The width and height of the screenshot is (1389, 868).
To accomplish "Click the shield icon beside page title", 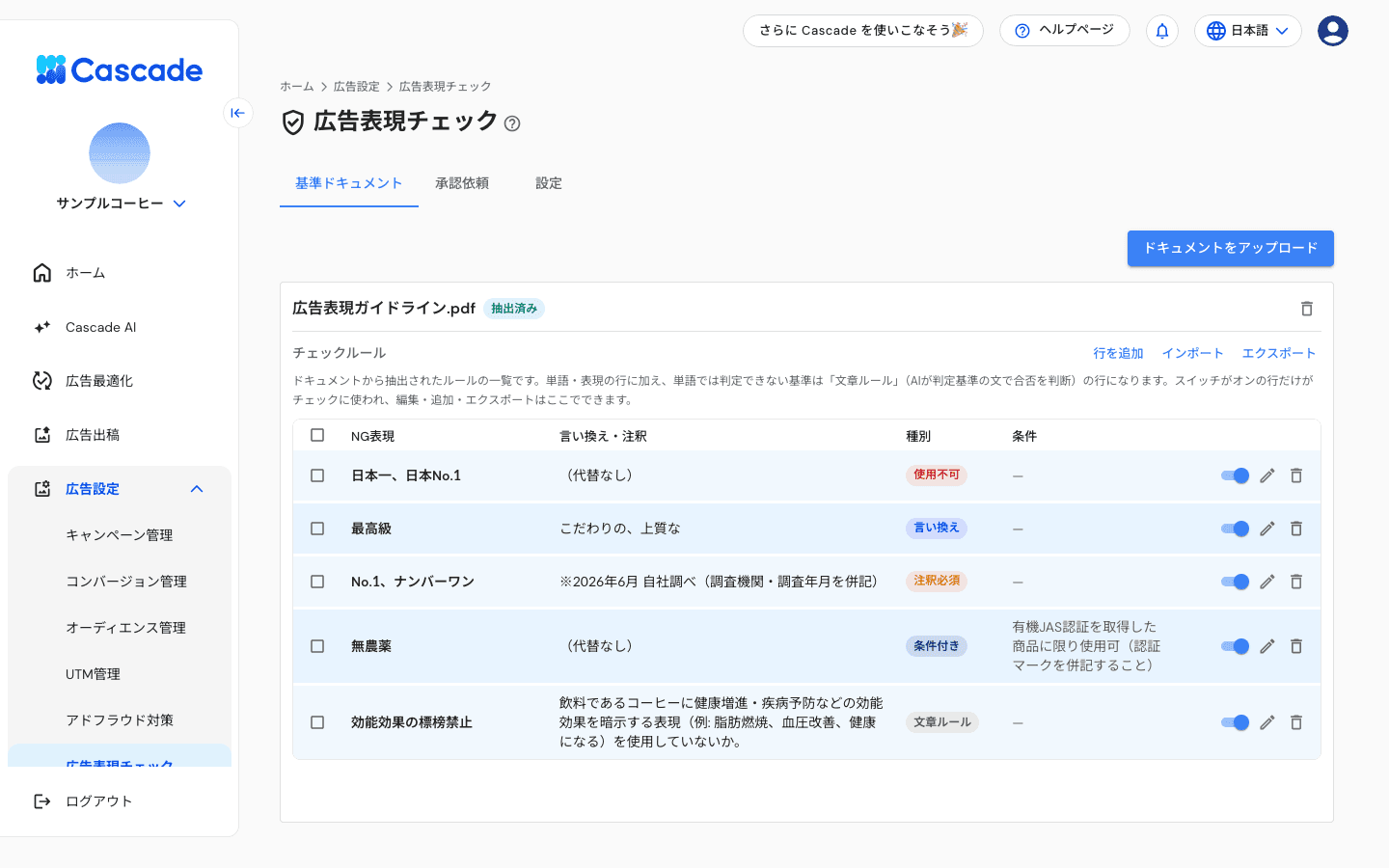I will click(x=293, y=122).
